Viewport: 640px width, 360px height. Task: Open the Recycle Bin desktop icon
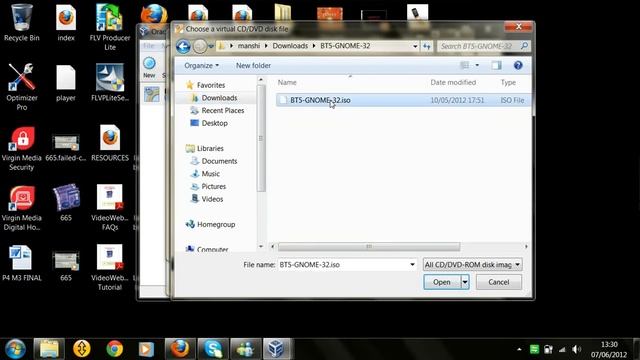(22, 23)
